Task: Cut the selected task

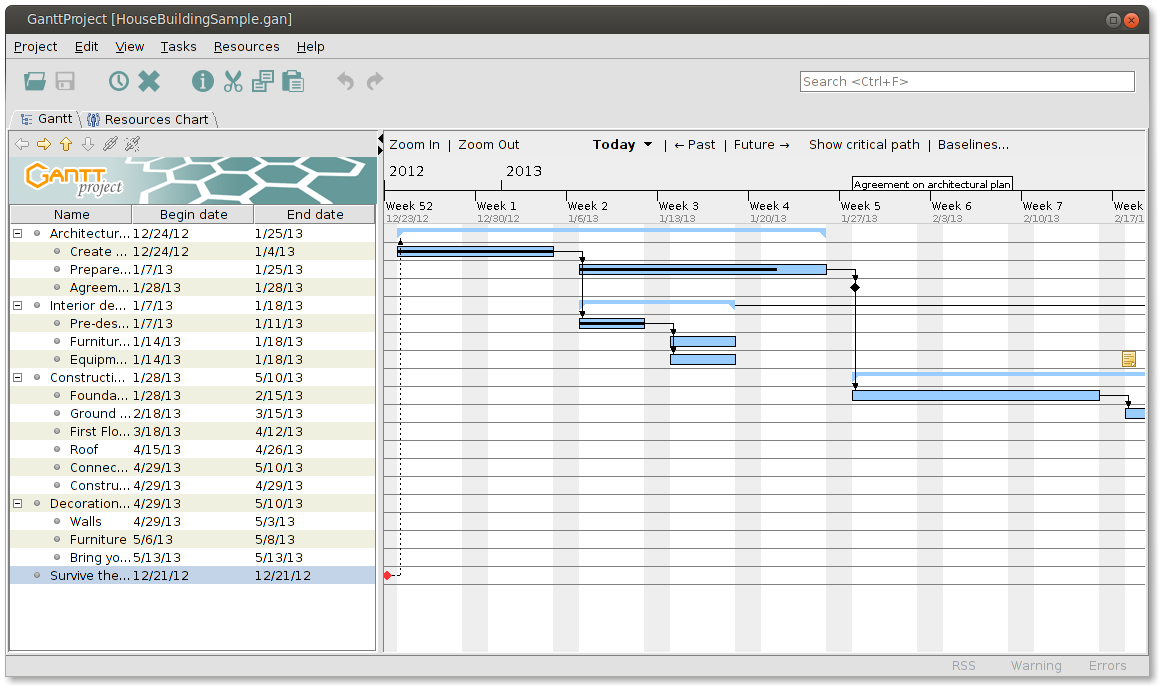Action: pos(233,81)
